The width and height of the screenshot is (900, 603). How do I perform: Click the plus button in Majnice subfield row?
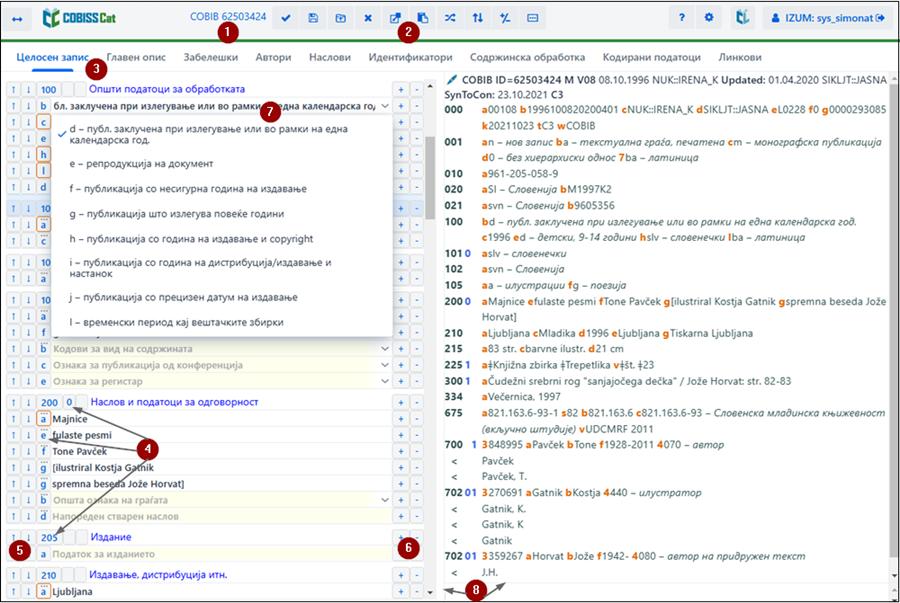[x=401, y=419]
